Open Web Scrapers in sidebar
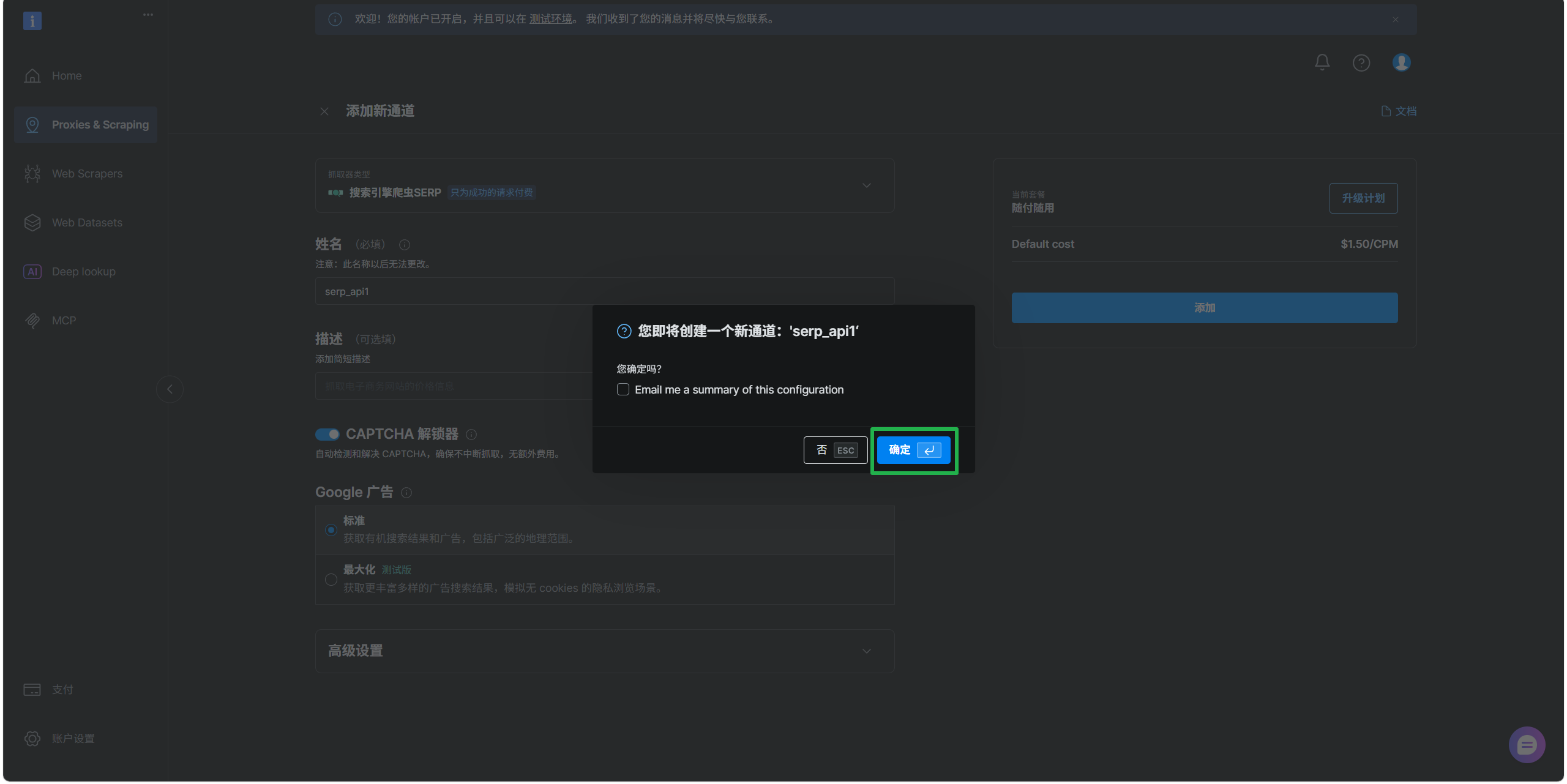Screen dimensions: 1567x784 point(87,174)
